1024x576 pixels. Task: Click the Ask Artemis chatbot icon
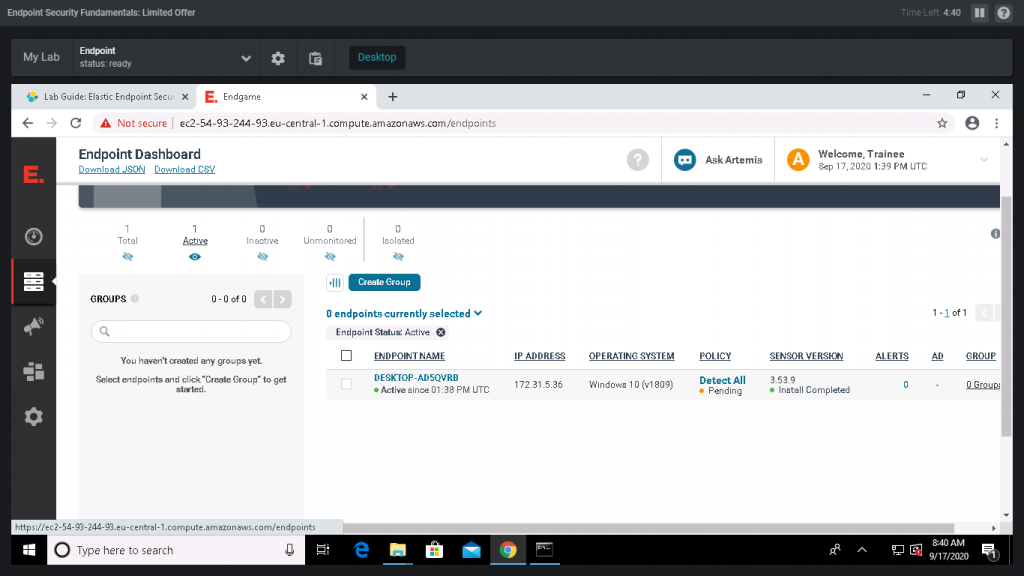tap(684, 160)
